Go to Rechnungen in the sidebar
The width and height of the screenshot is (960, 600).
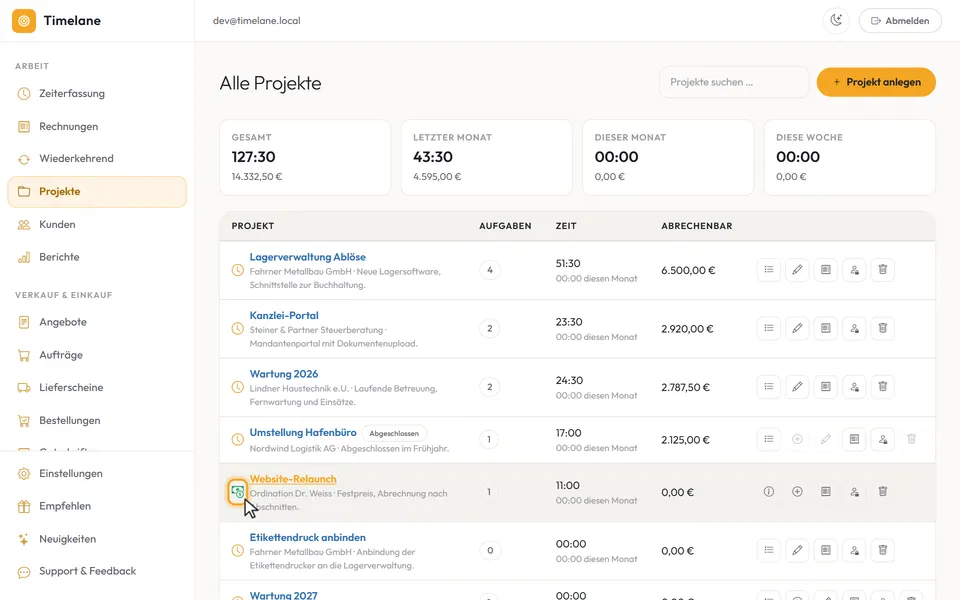(97, 126)
